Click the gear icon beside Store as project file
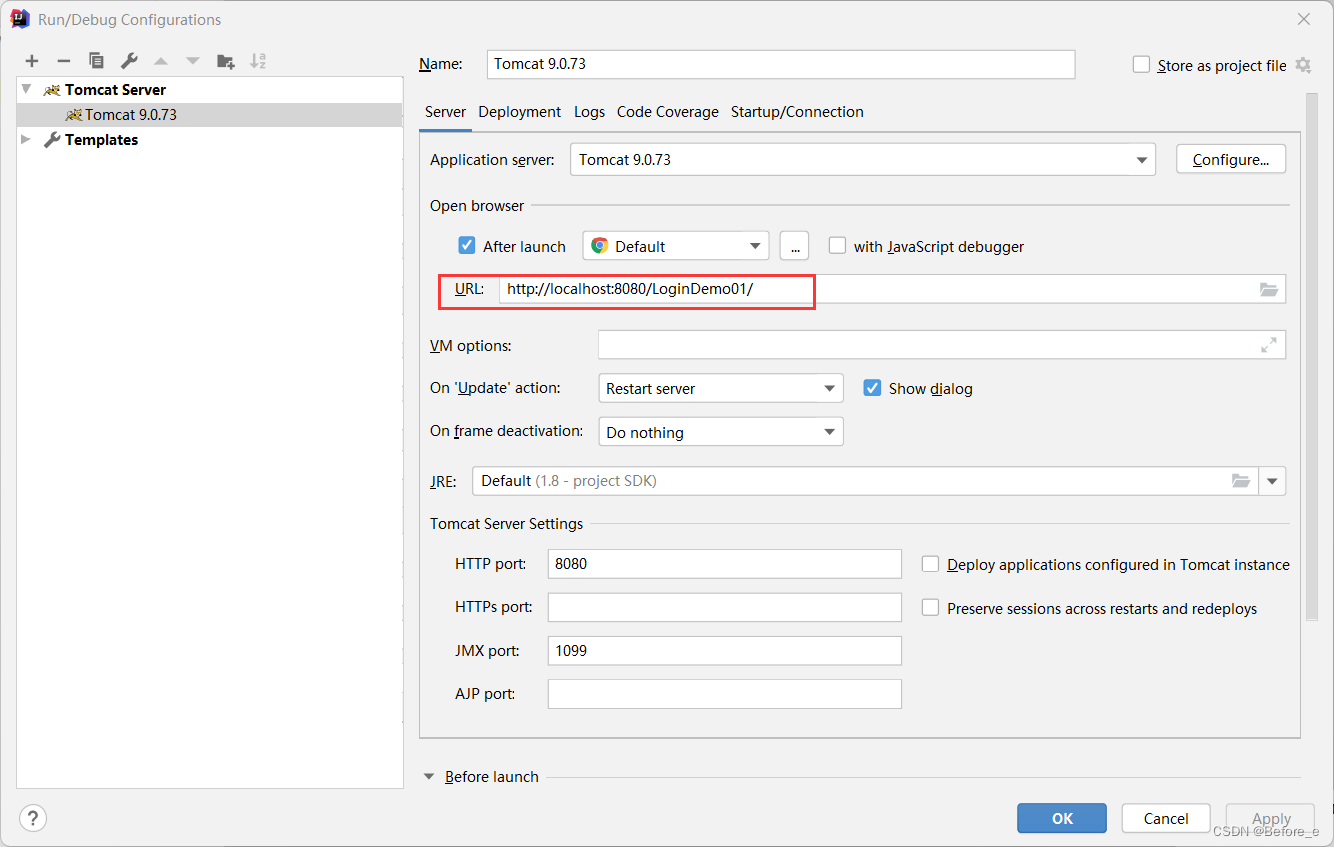Screen dimensions: 1334x847 [x=1303, y=65]
